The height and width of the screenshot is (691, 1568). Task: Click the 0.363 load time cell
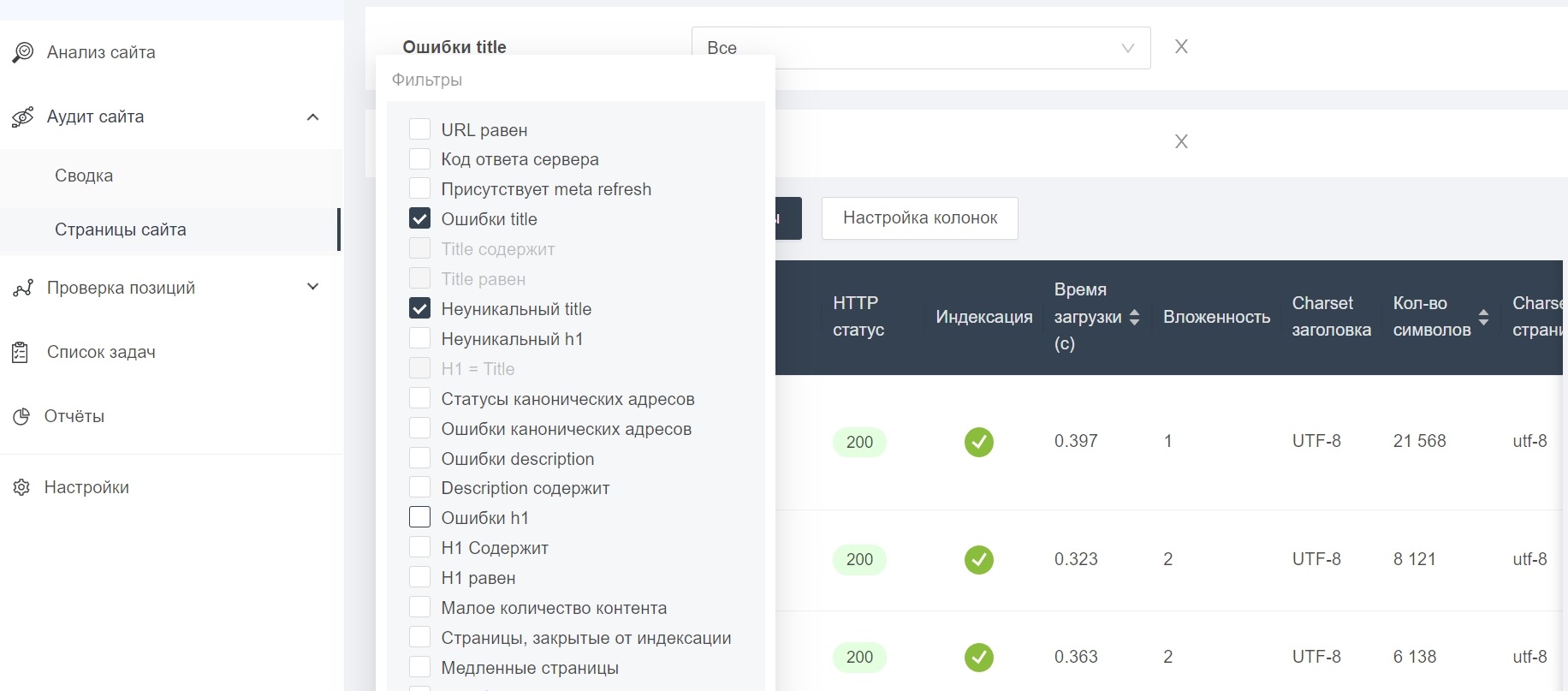1076,657
